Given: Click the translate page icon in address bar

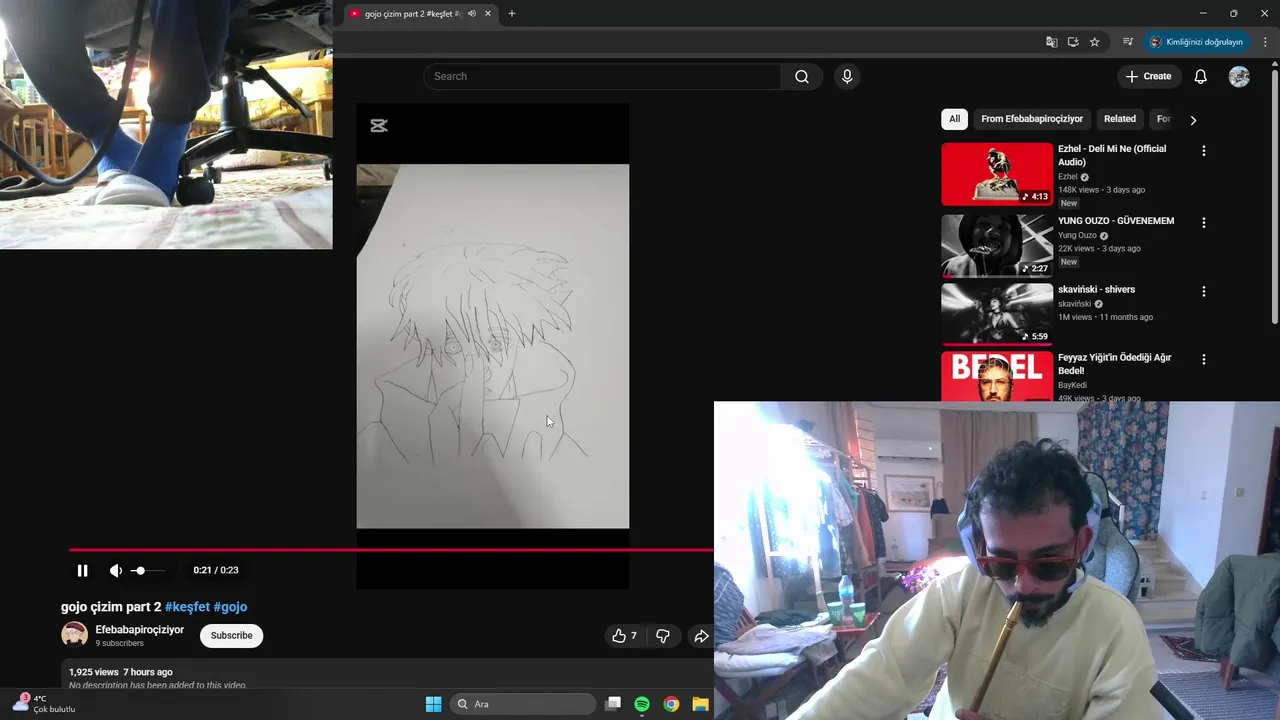Looking at the screenshot, I should click(x=1051, y=42).
